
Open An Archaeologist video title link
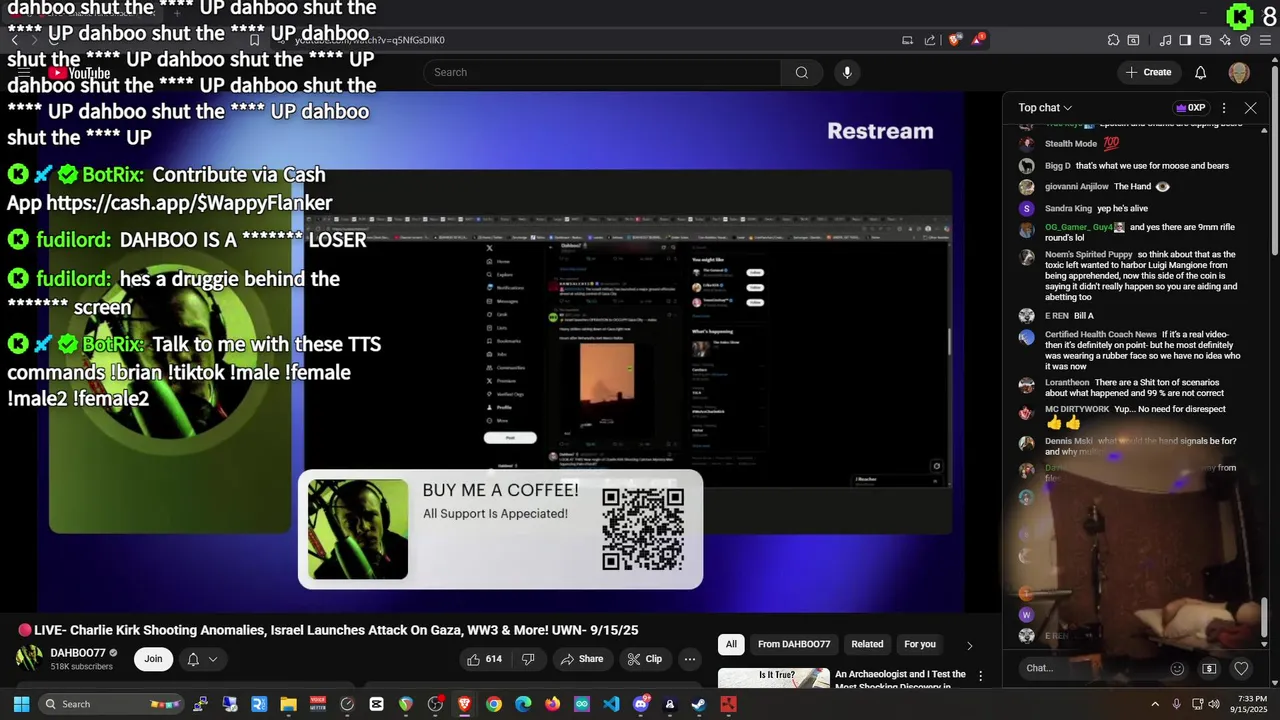[x=900, y=679]
